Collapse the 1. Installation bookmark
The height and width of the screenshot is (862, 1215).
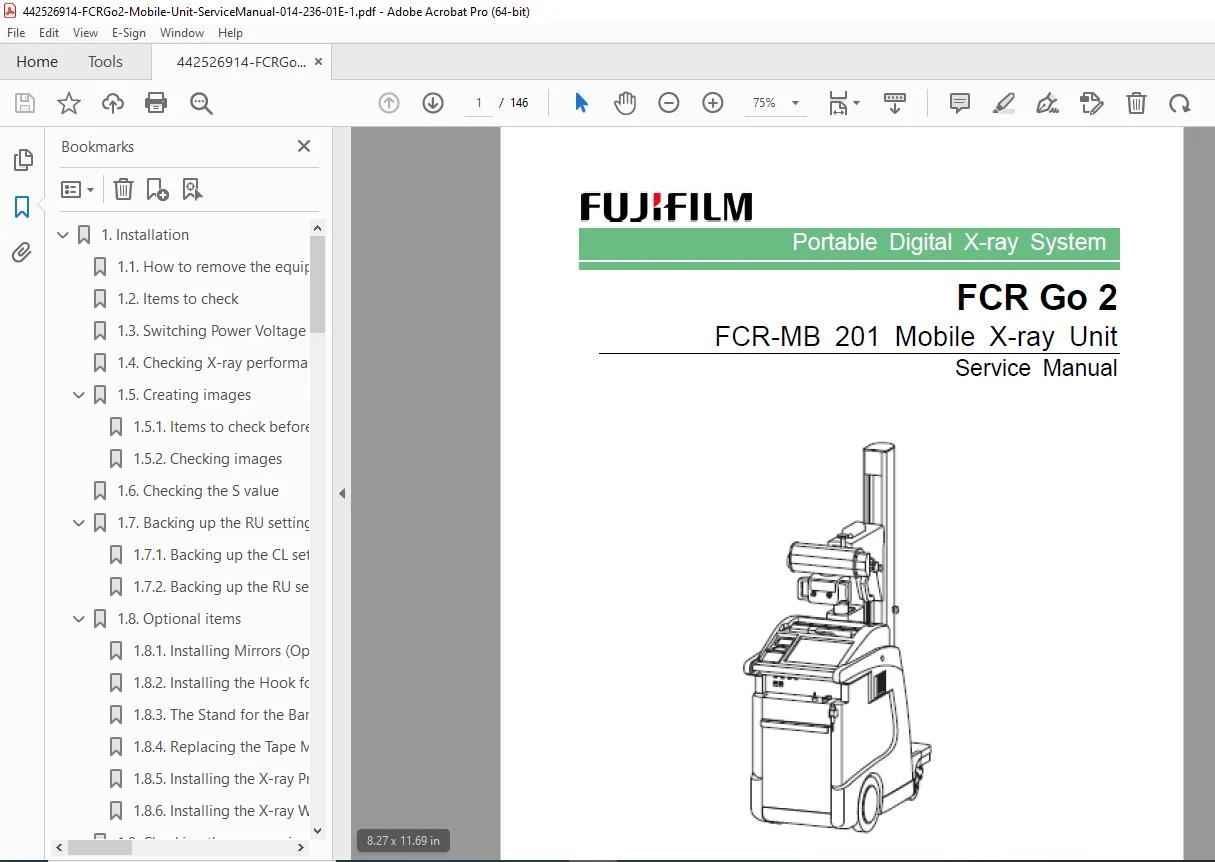[x=63, y=235]
